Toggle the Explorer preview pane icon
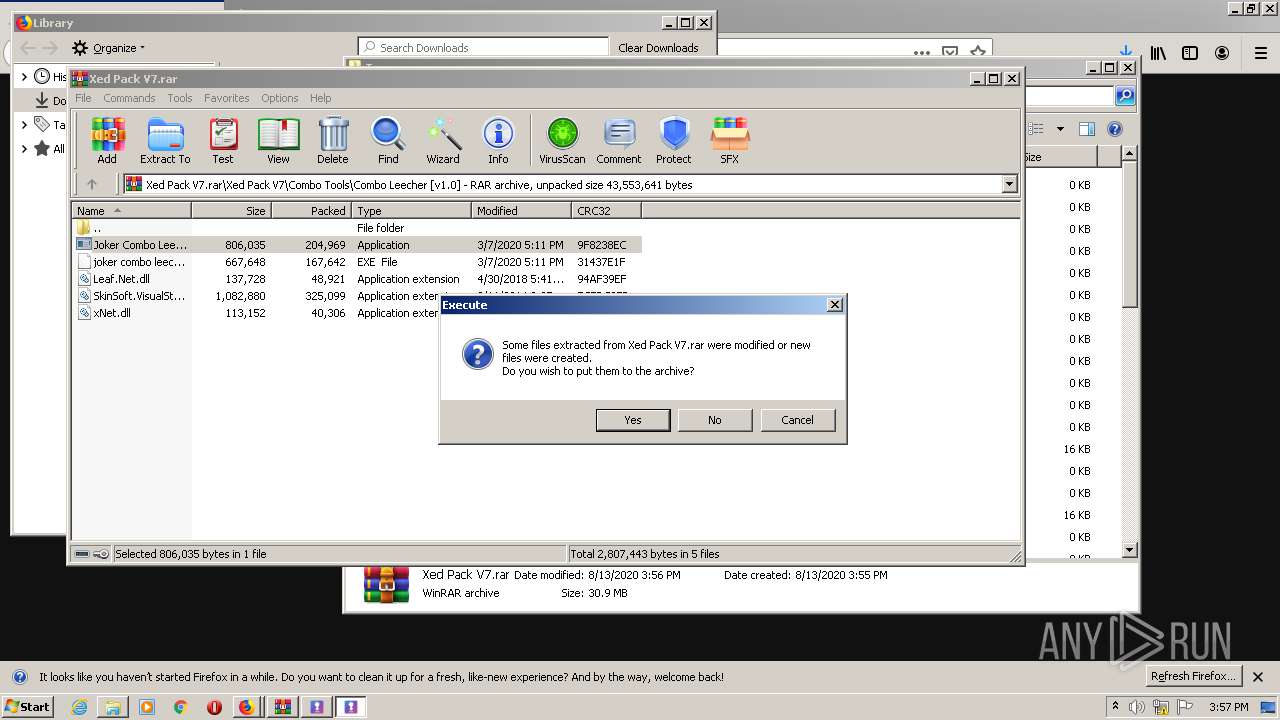 point(1087,129)
